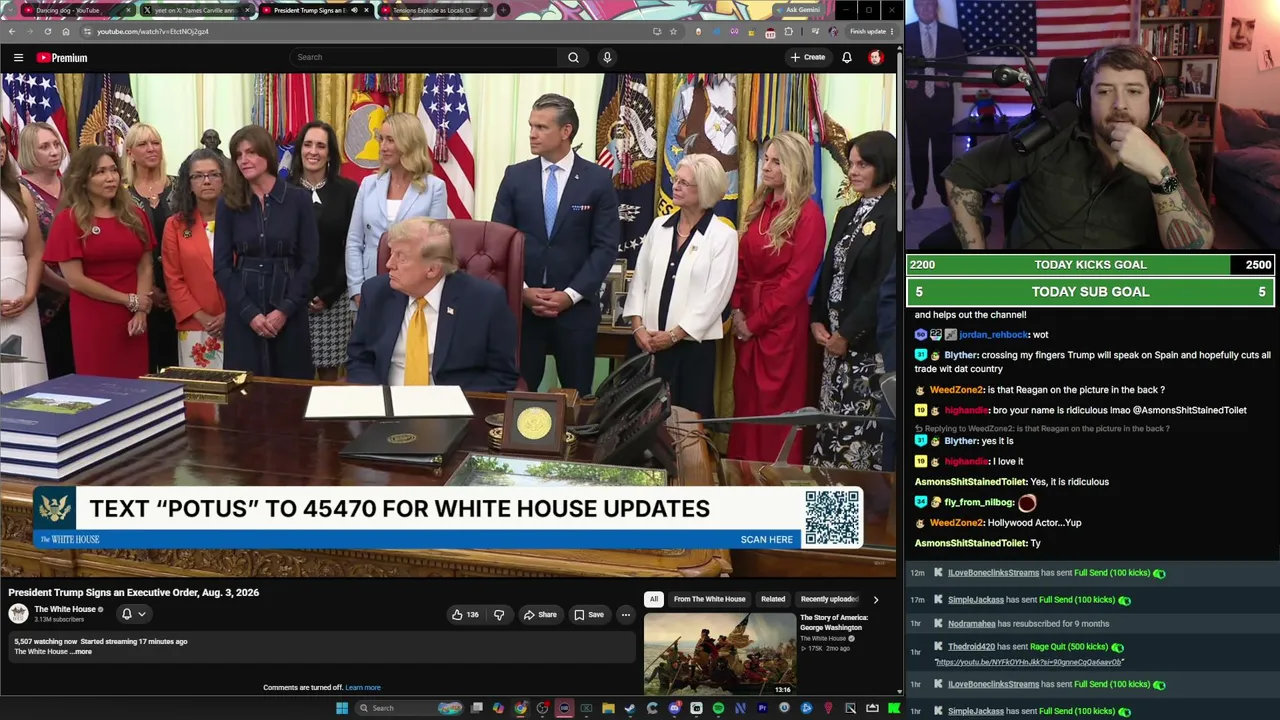This screenshot has width=1280, height=720.
Task: Select the All filter chip
Action: [x=653, y=599]
